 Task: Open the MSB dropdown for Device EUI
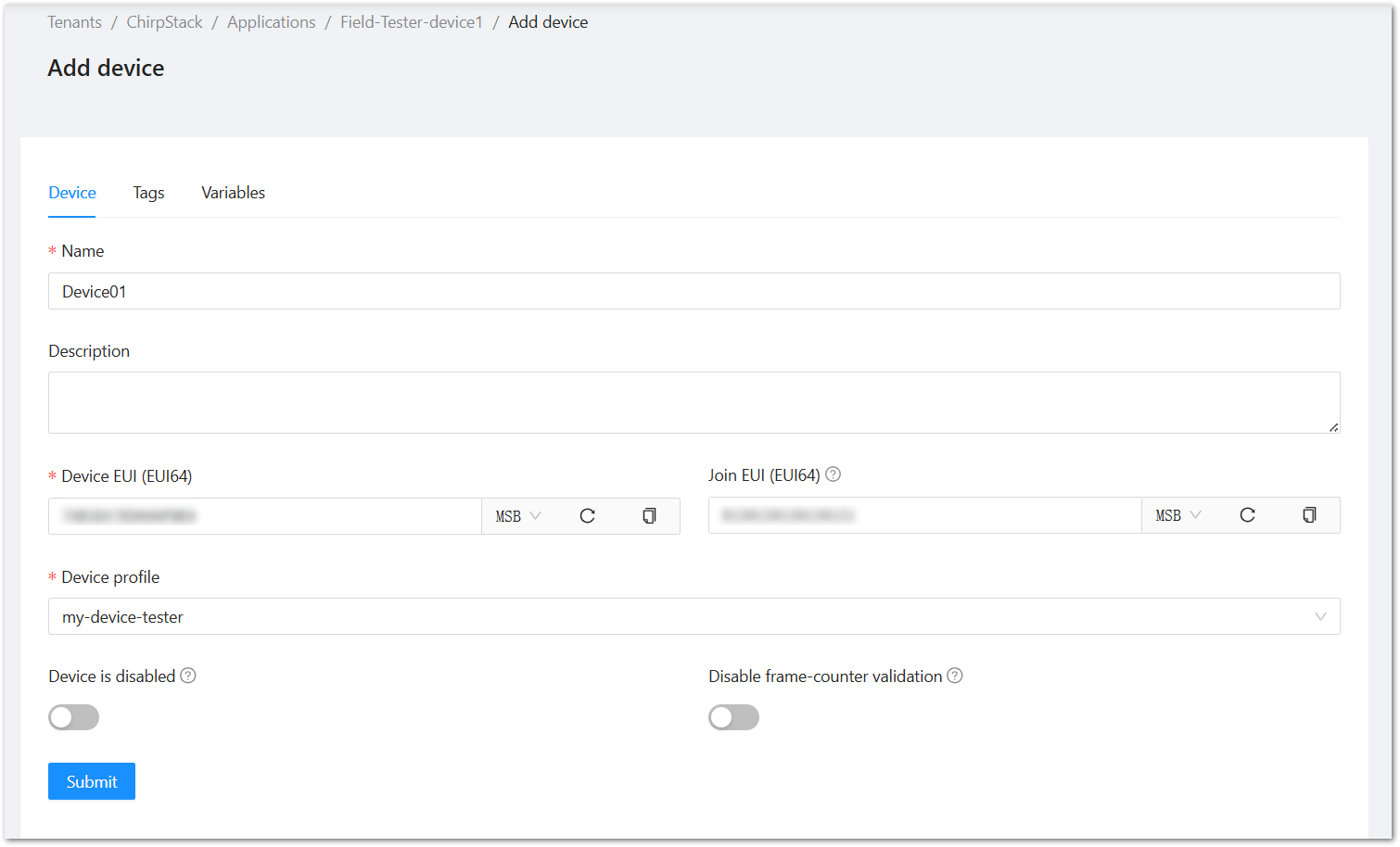pos(518,515)
